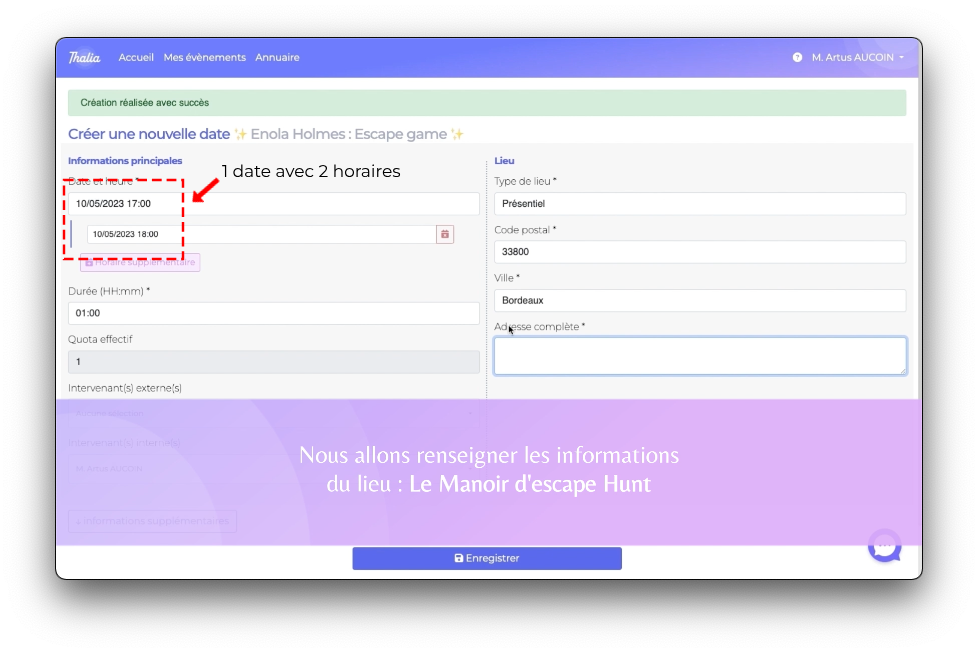
Task: Remove the 18:00 time slot via calendar icon
Action: coord(445,234)
